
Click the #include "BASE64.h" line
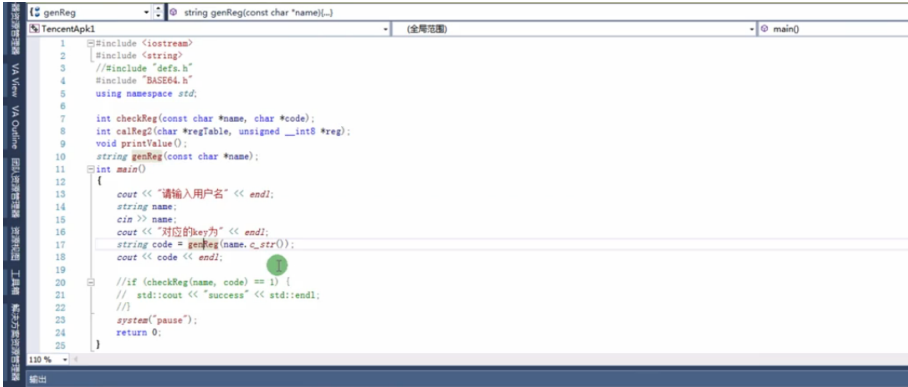tap(144, 81)
